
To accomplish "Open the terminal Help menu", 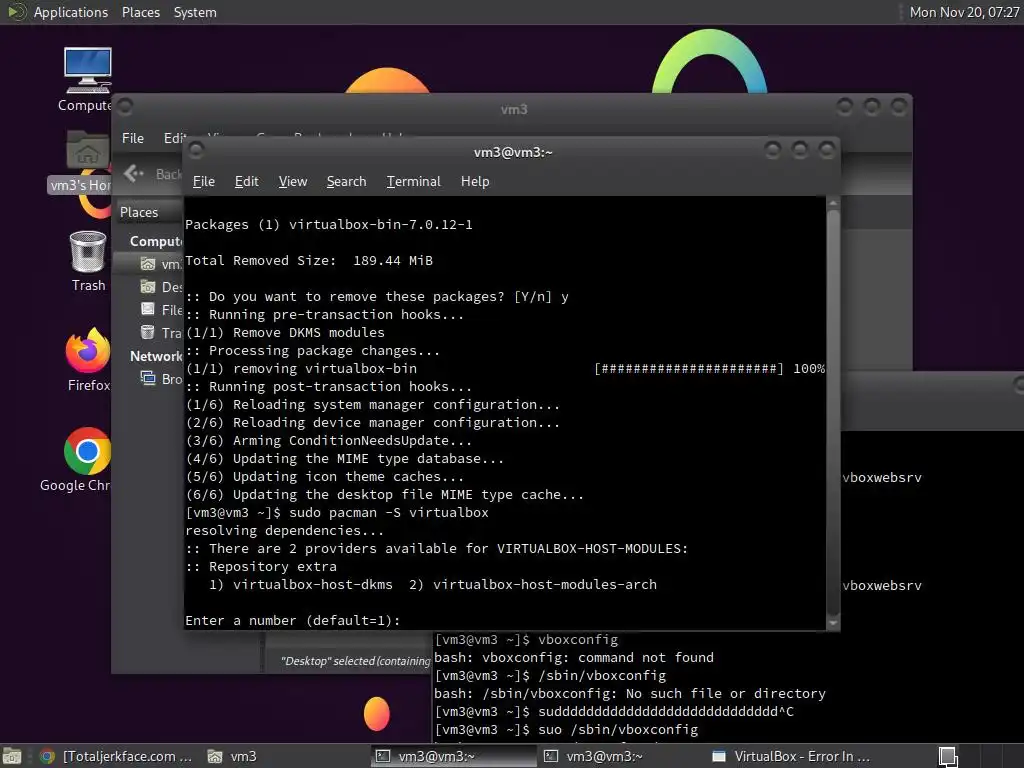I will [475, 181].
